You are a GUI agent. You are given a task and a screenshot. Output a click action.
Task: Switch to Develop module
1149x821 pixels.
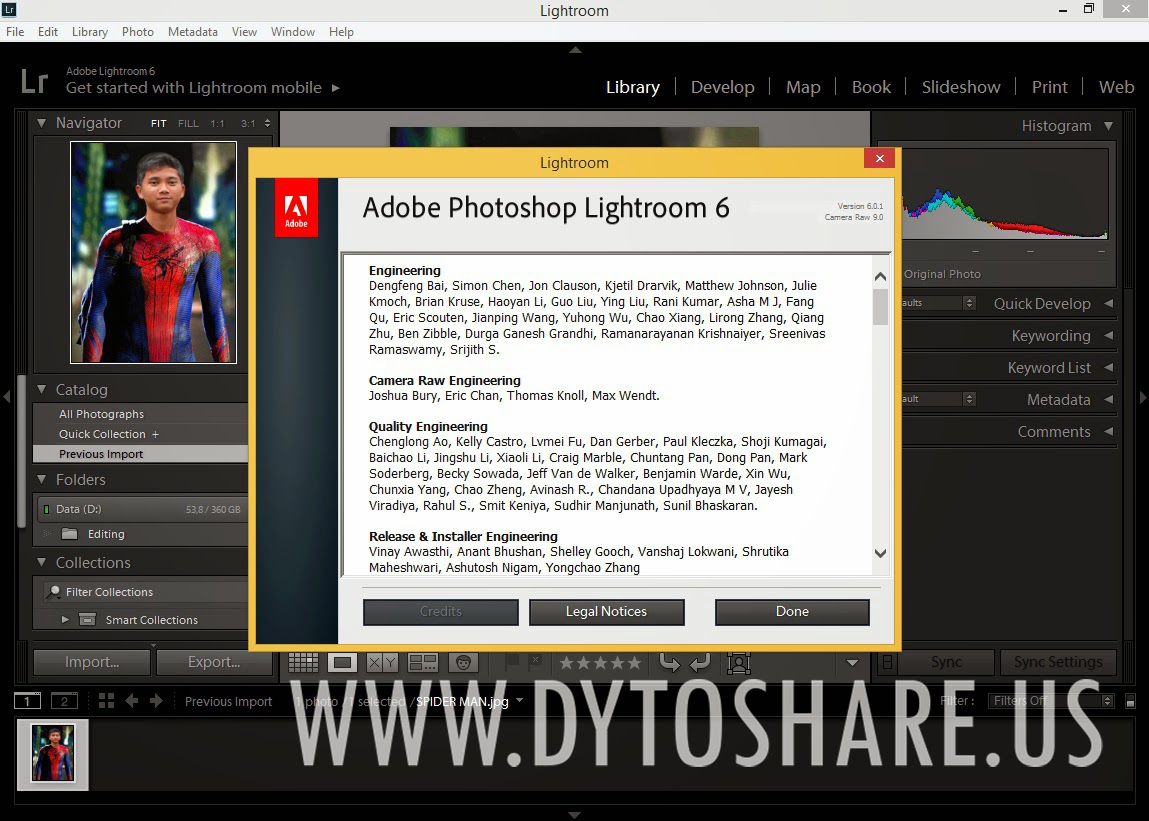pyautogui.click(x=723, y=87)
